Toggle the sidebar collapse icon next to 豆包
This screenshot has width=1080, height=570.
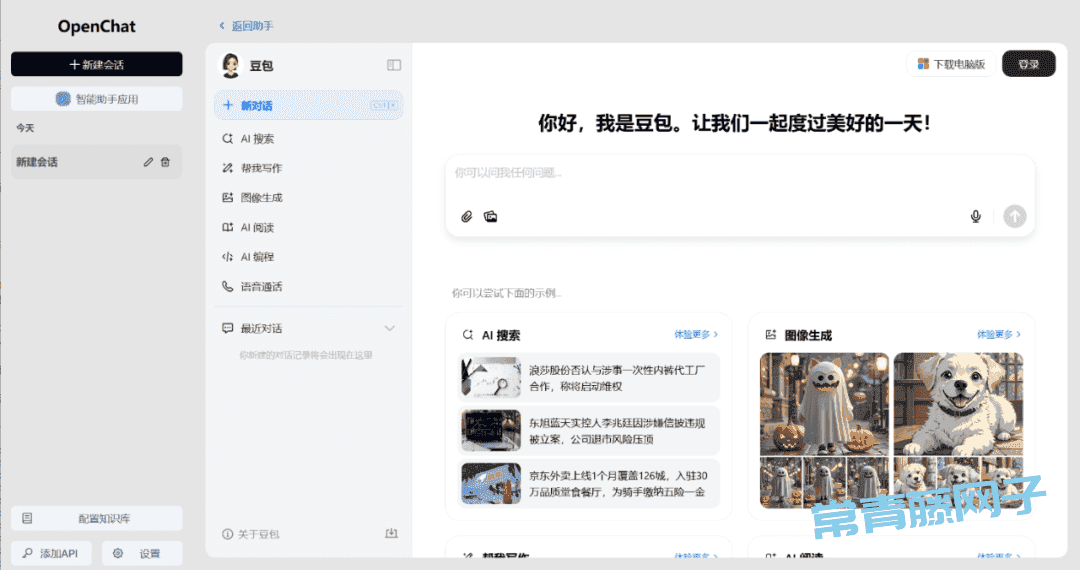394,65
